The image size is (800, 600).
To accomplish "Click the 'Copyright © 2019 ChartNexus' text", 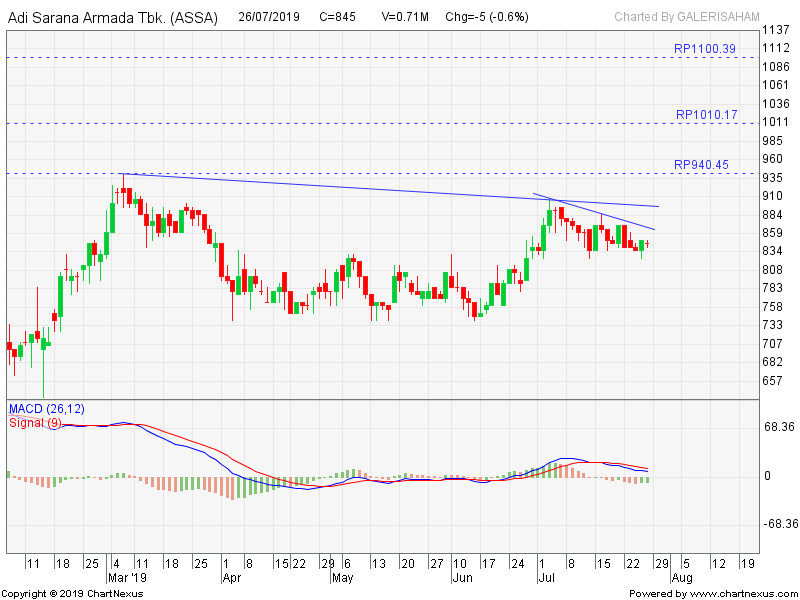I will point(73,594).
